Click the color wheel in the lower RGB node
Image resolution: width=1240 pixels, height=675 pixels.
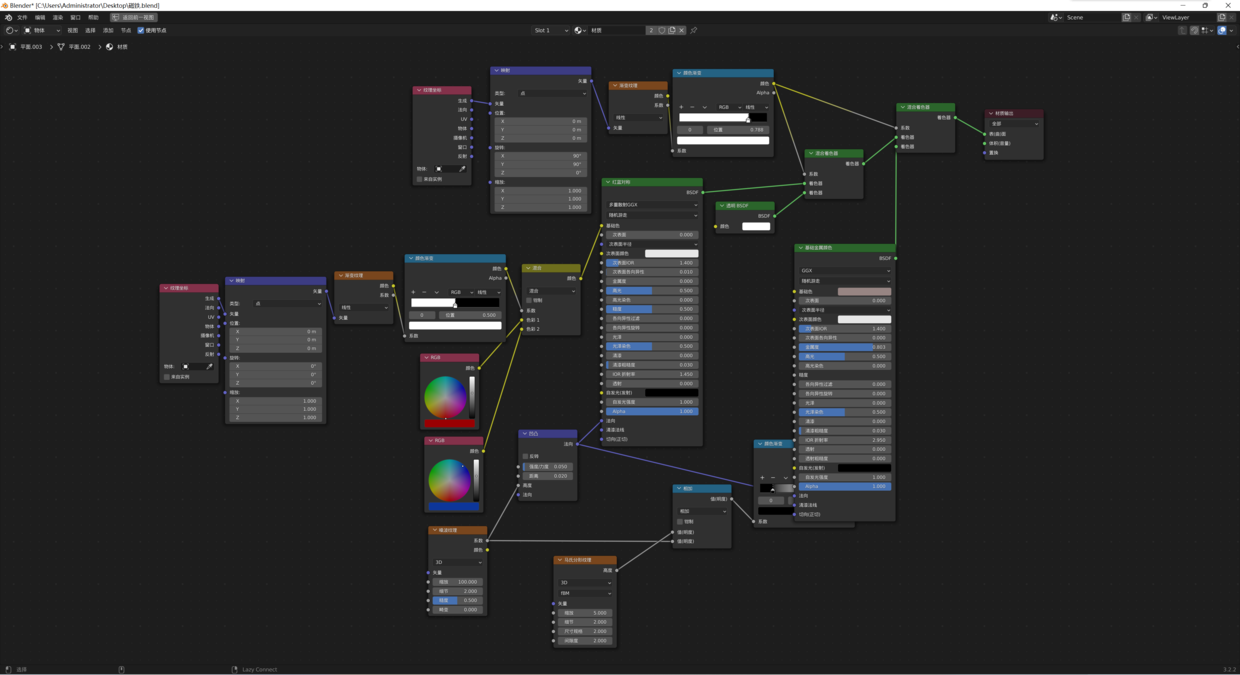450,480
